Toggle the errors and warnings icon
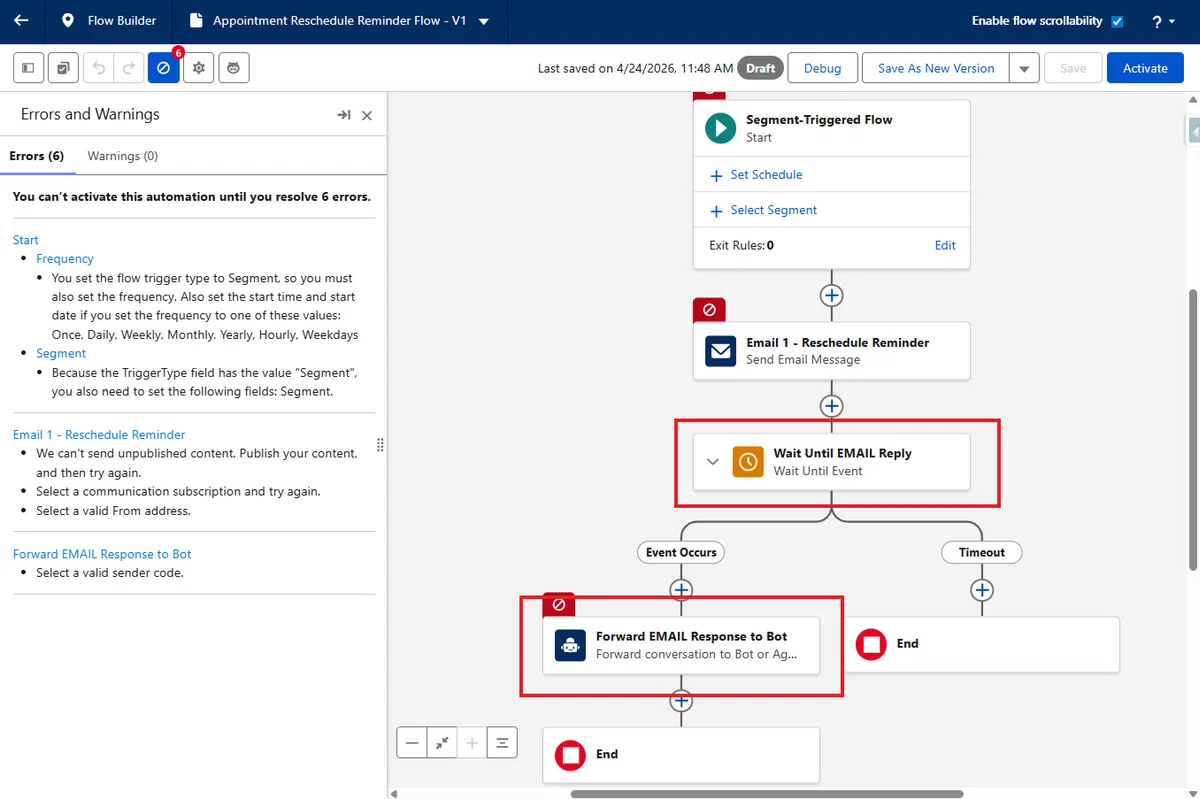The height and width of the screenshot is (799, 1200). point(163,68)
